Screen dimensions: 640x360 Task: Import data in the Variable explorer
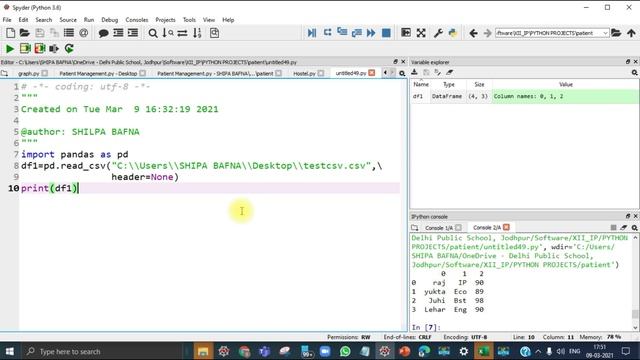tap(414, 72)
